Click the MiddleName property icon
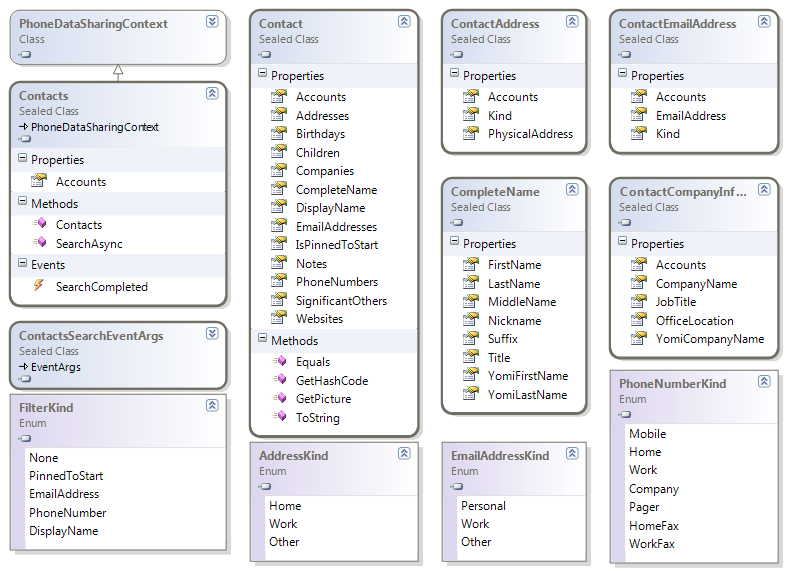This screenshot has width=787, height=571. point(470,301)
